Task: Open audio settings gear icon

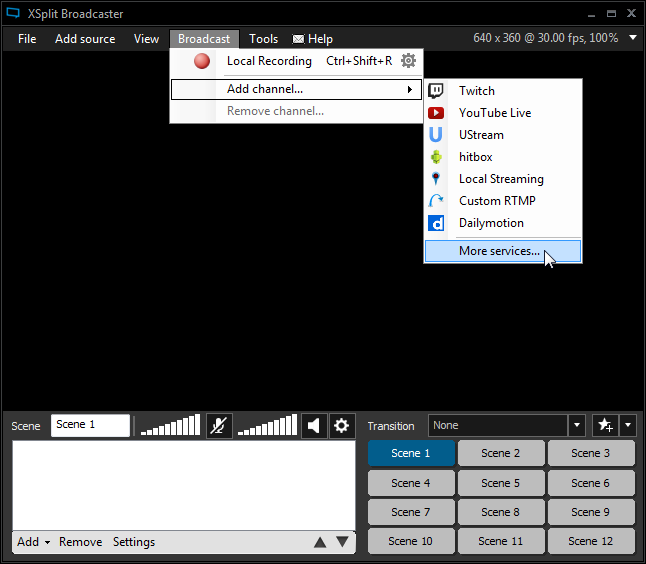Action: 341,425
